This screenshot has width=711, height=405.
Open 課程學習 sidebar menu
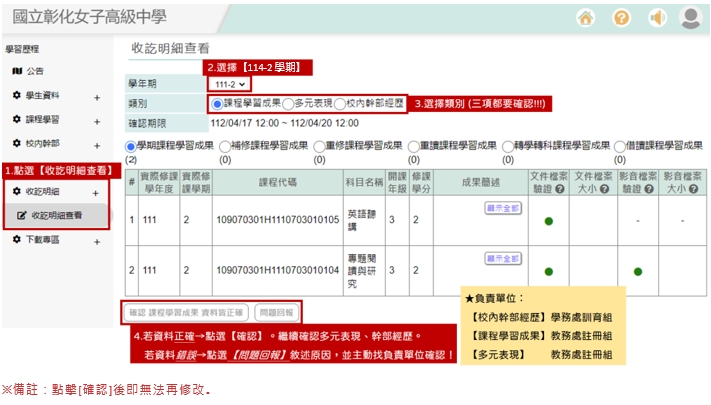click(42, 119)
